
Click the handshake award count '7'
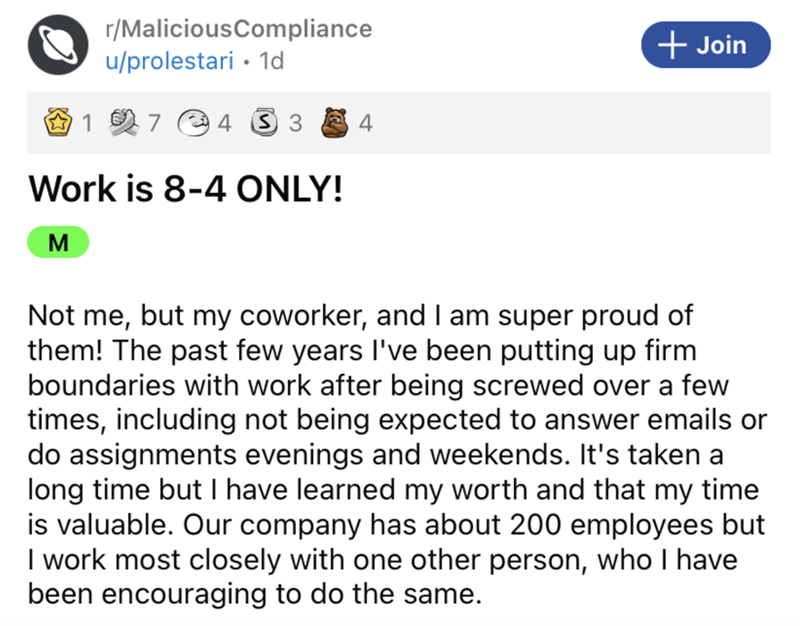pyautogui.click(x=153, y=124)
